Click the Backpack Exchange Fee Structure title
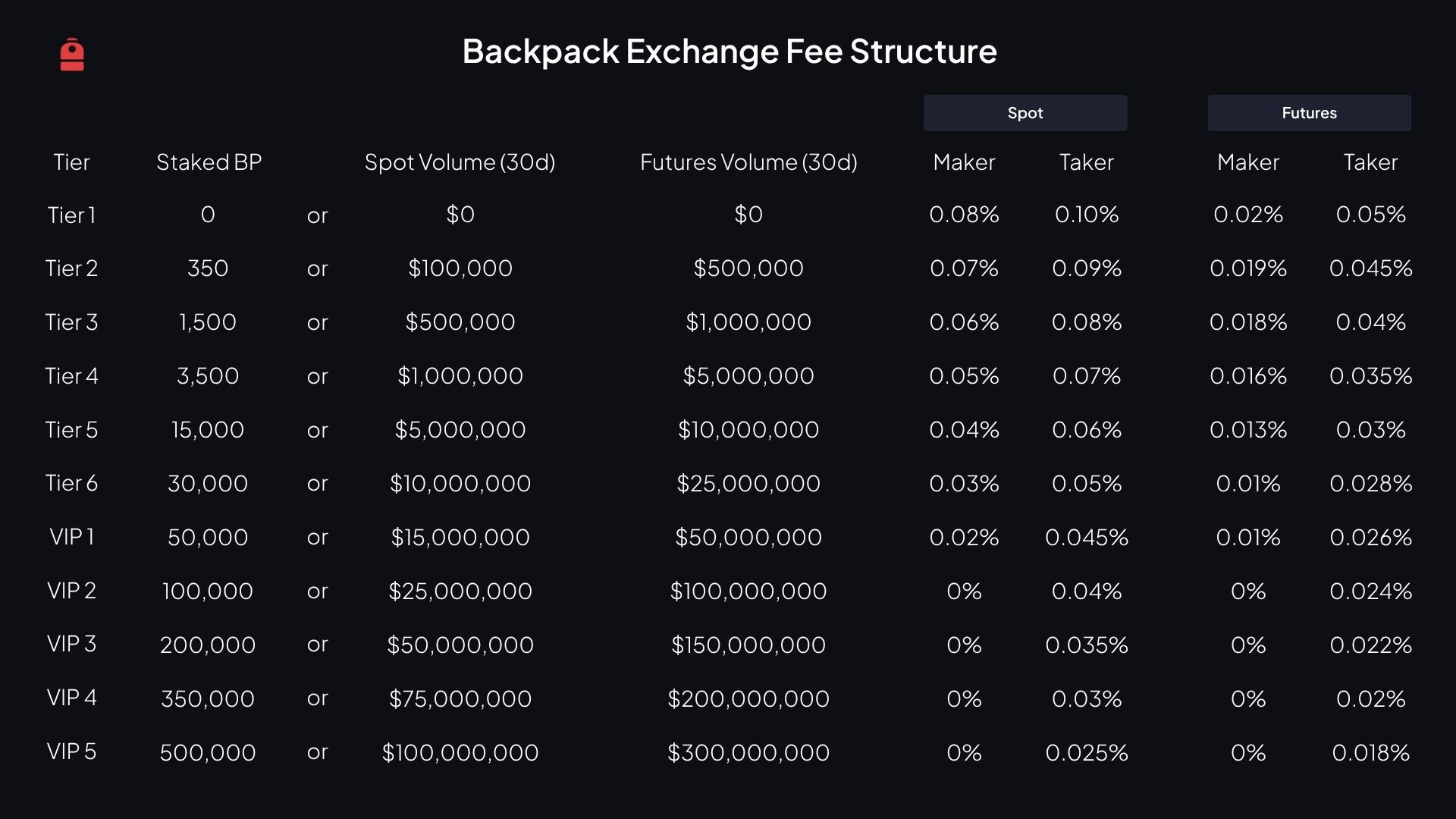 pyautogui.click(x=729, y=52)
